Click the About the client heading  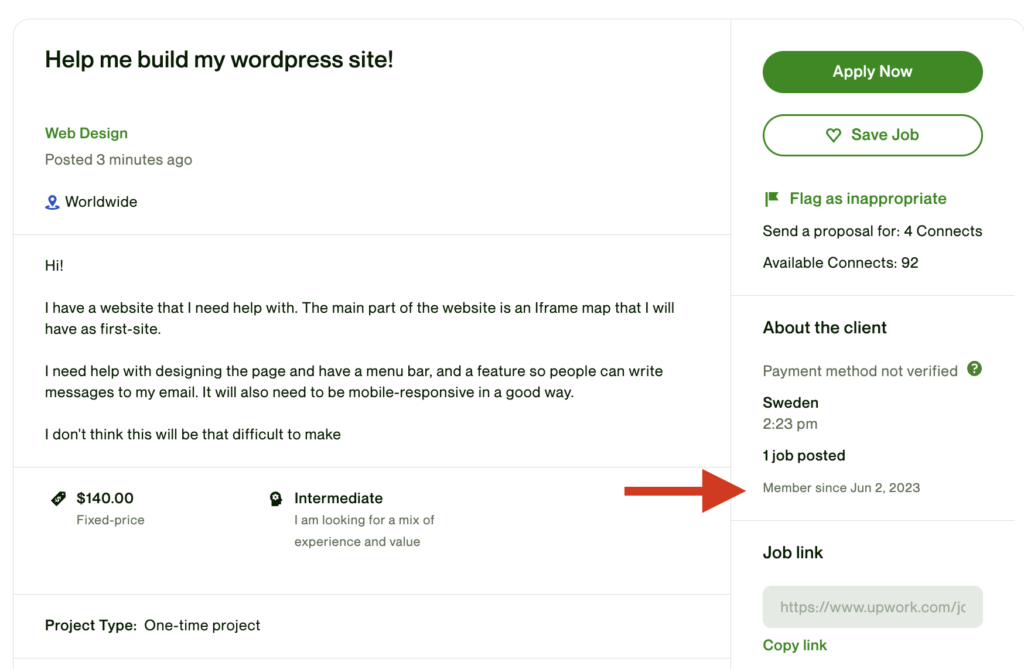tap(824, 328)
